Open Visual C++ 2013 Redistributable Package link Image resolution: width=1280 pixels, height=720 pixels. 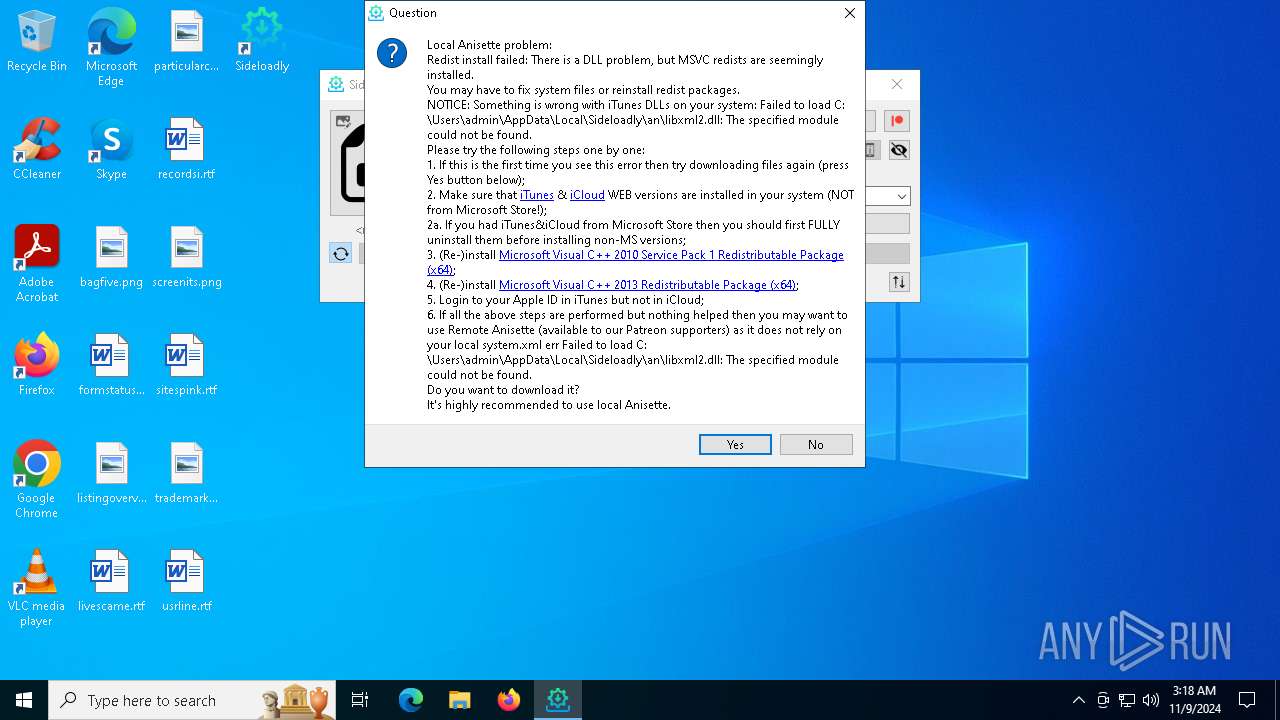(x=647, y=285)
